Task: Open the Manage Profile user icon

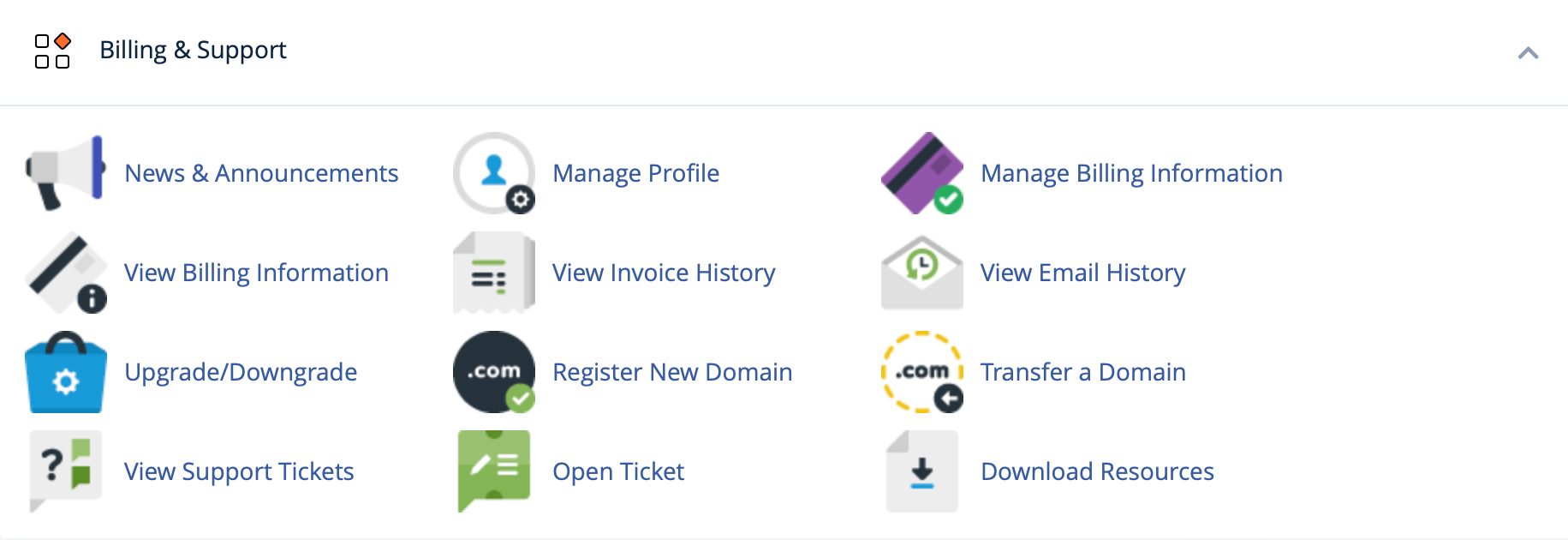Action: coord(494,172)
